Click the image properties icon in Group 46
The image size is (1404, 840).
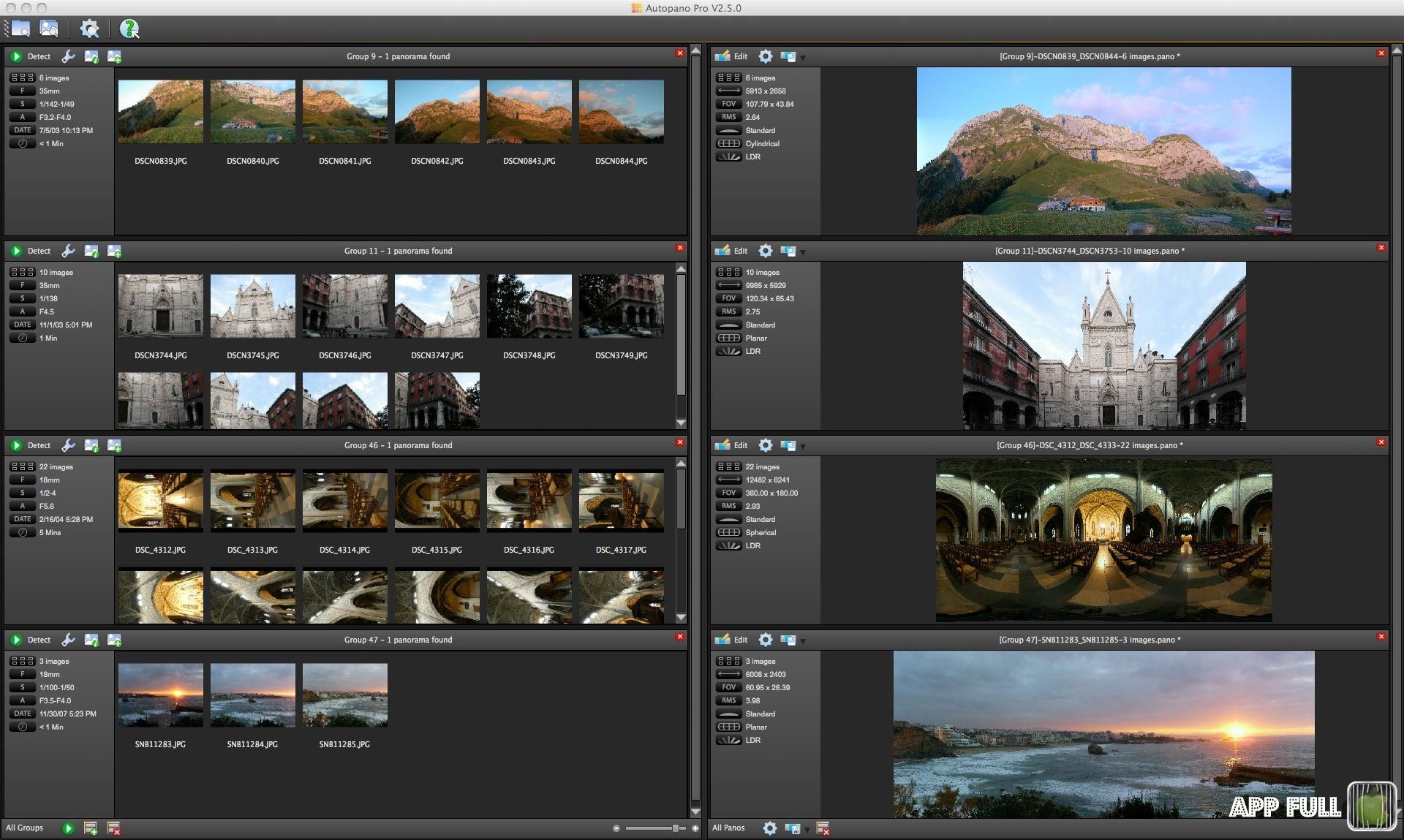[91, 444]
